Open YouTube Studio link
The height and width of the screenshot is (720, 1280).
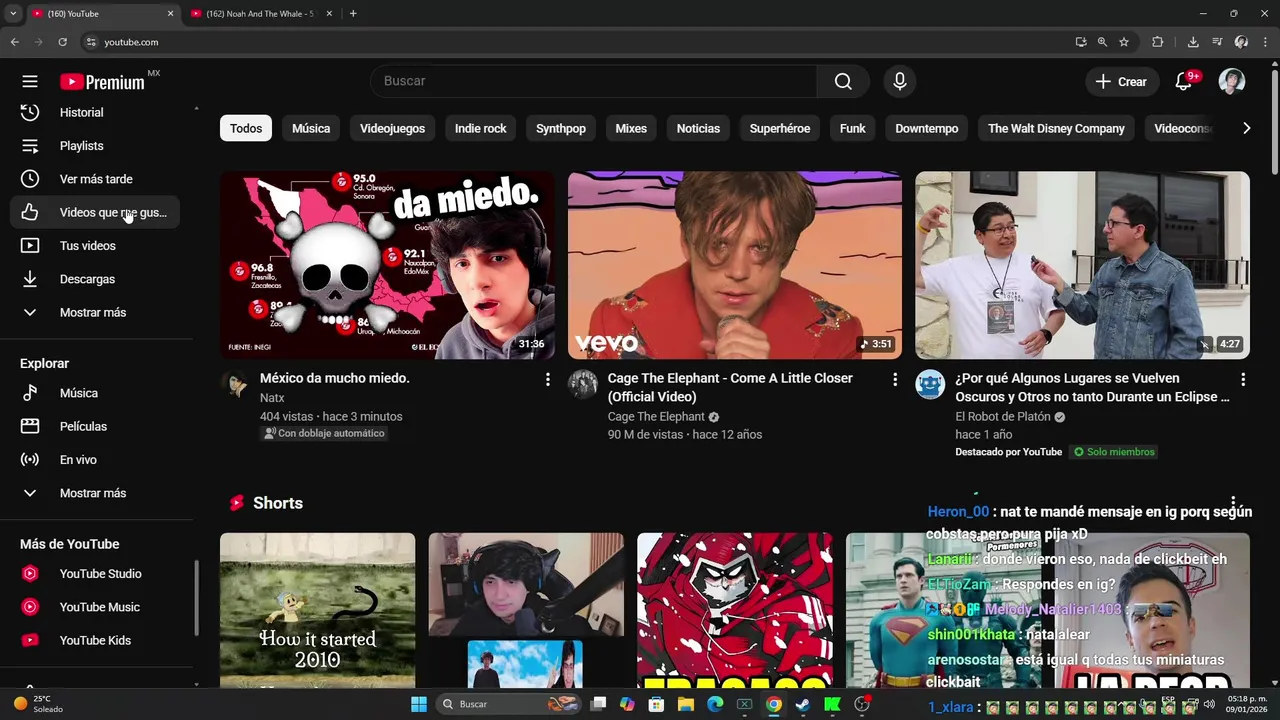tap(96, 574)
